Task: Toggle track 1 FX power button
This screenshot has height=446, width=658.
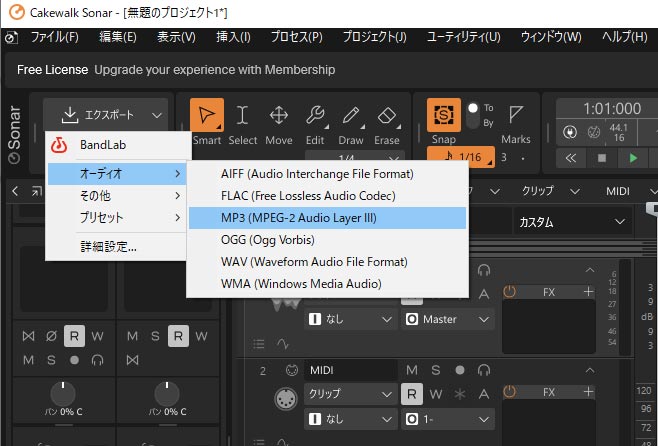Action: pyautogui.click(x=509, y=292)
